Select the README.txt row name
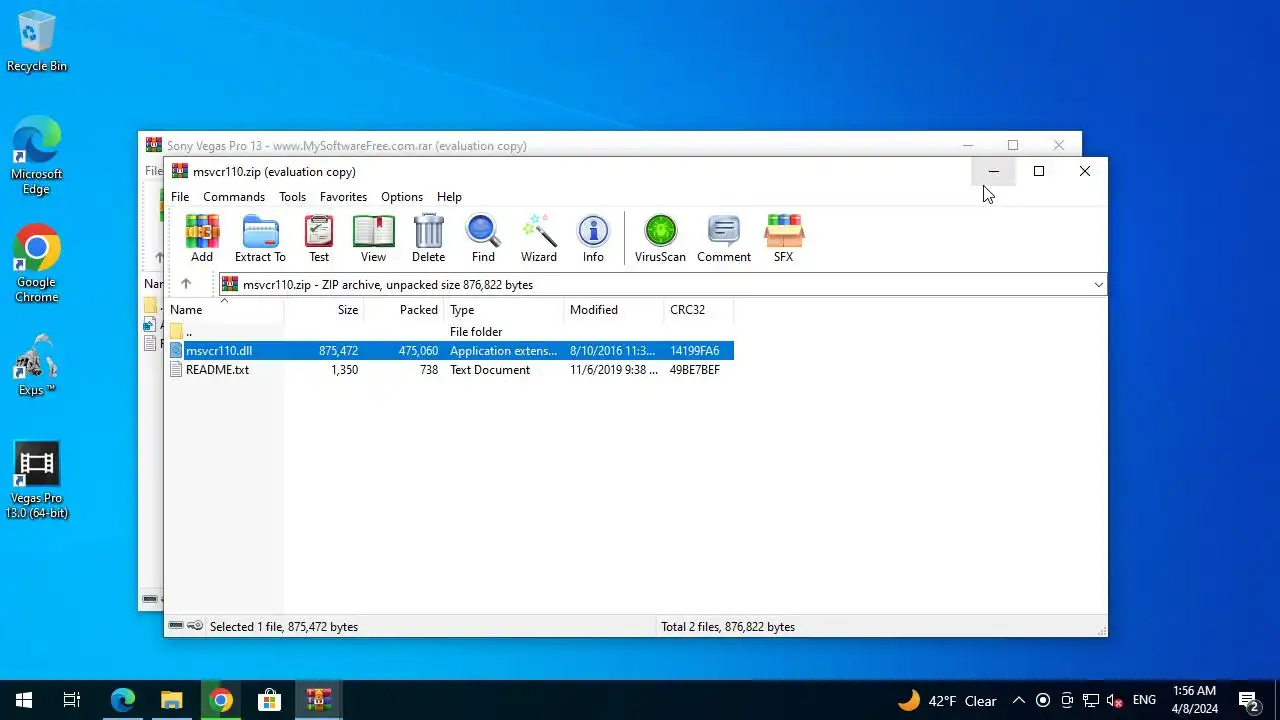 [x=217, y=370]
